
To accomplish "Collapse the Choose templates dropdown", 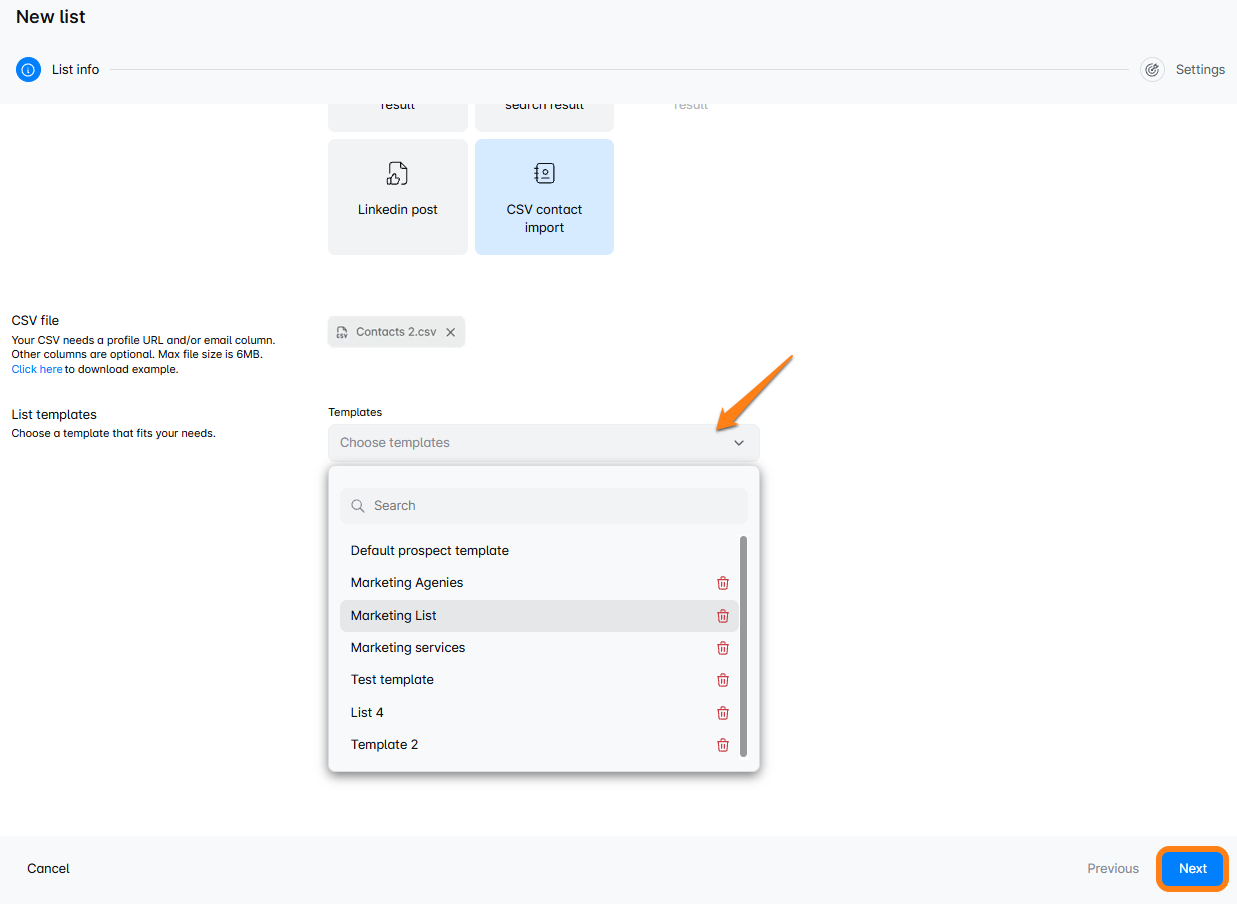I will click(544, 443).
